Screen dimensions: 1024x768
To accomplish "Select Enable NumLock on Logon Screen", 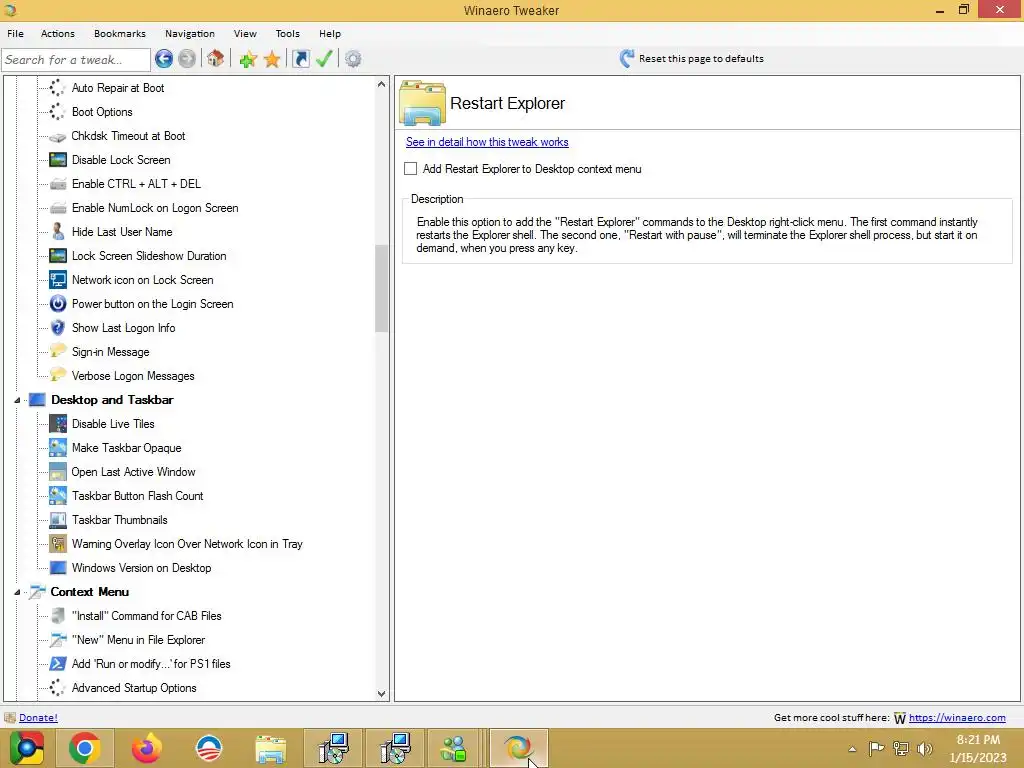I will point(155,208).
